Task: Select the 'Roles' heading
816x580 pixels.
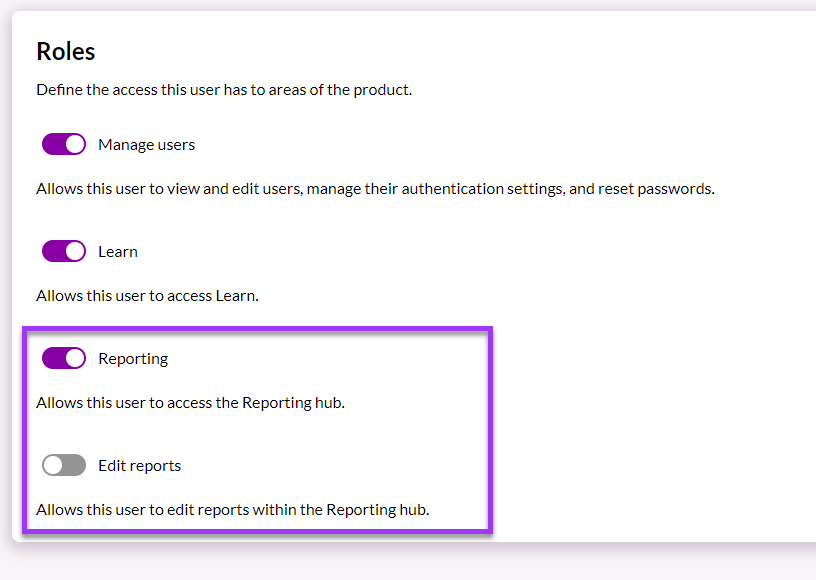Action: (x=66, y=51)
